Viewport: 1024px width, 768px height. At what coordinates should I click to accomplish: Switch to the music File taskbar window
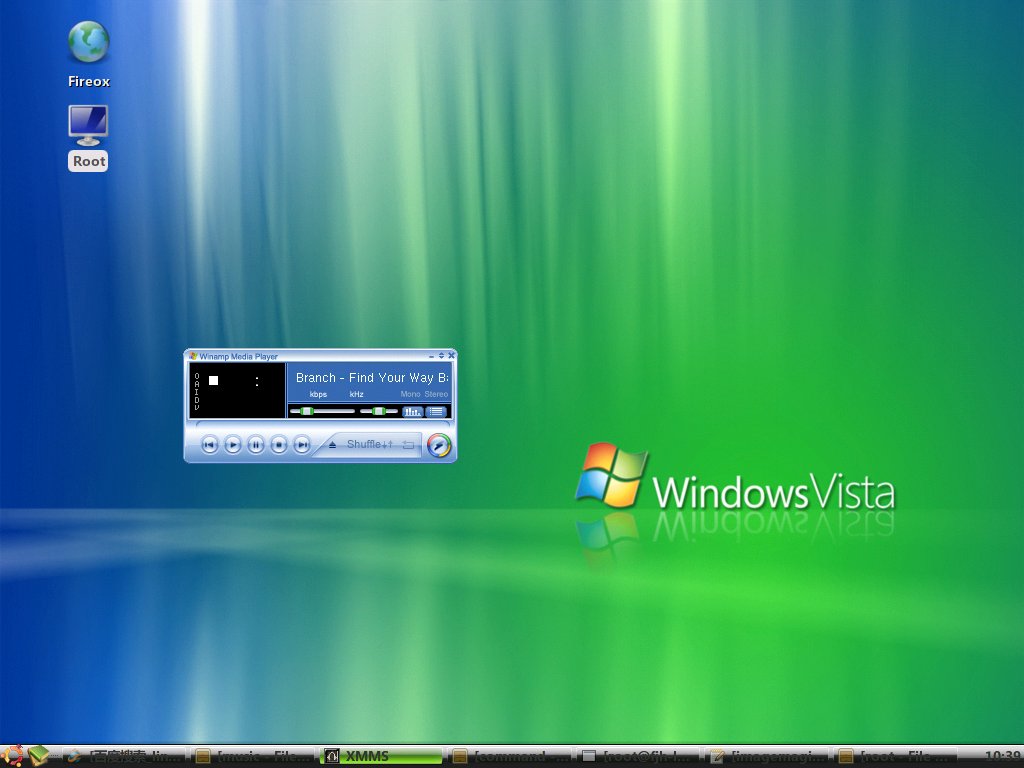254,757
